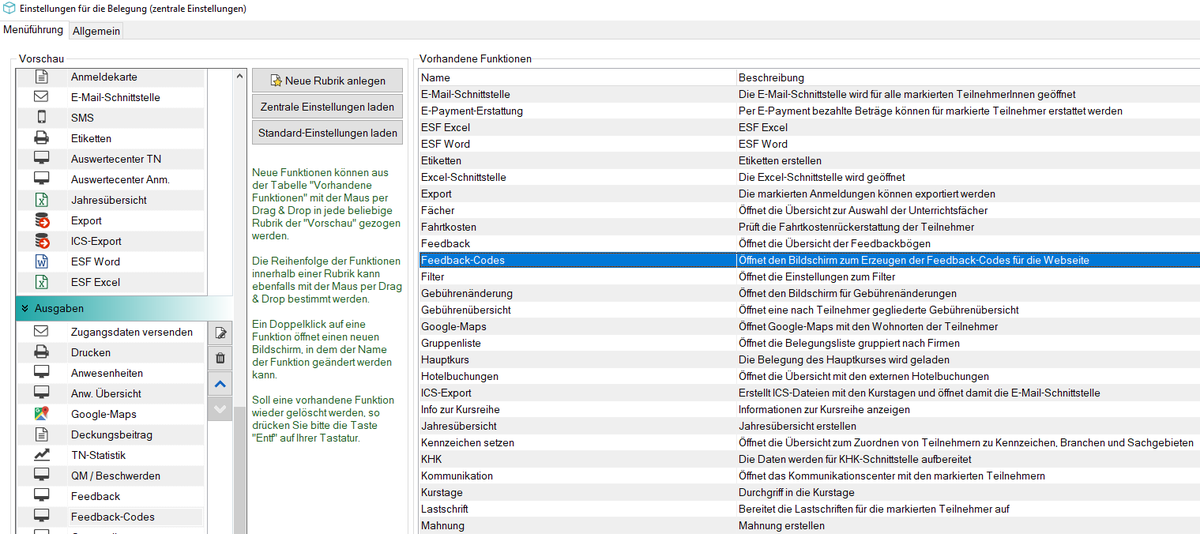The image size is (1200, 534).
Task: Click the edit rubric pencil icon
Action: [220, 333]
